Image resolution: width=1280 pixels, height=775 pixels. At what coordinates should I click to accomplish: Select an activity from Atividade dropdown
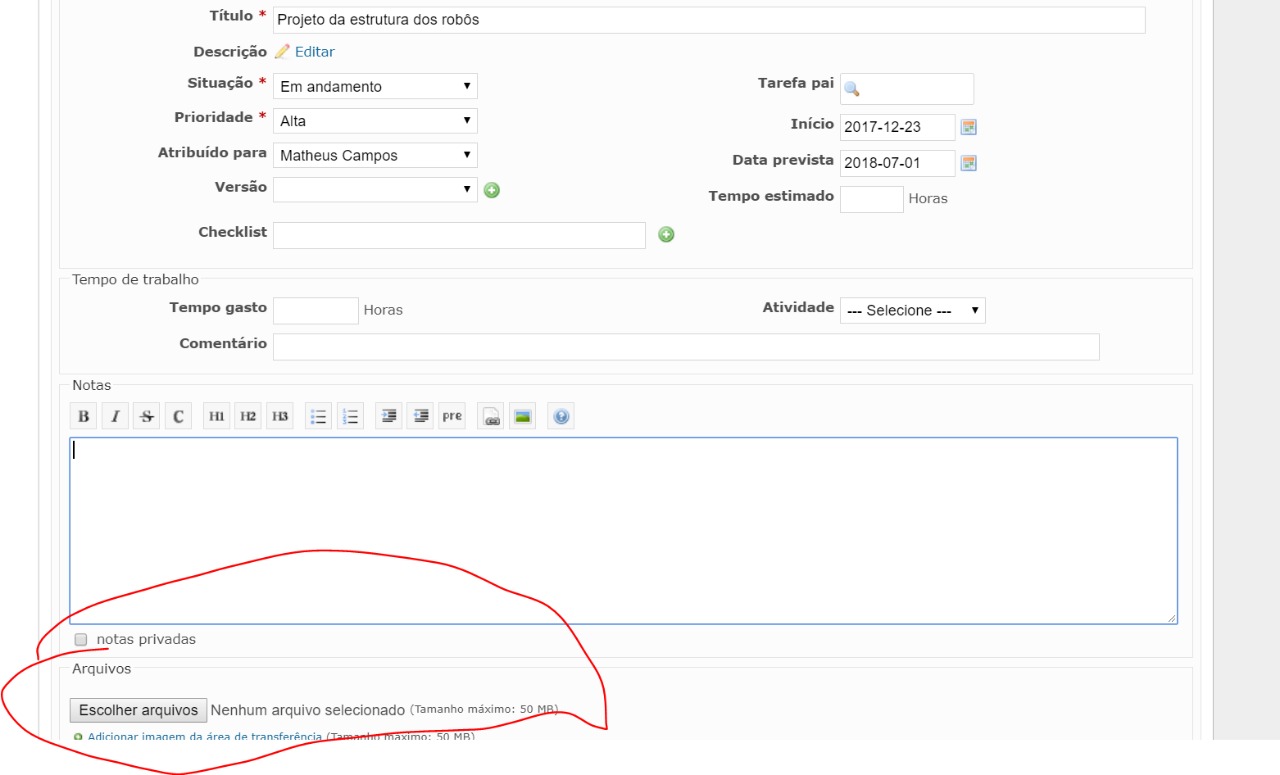(x=912, y=311)
